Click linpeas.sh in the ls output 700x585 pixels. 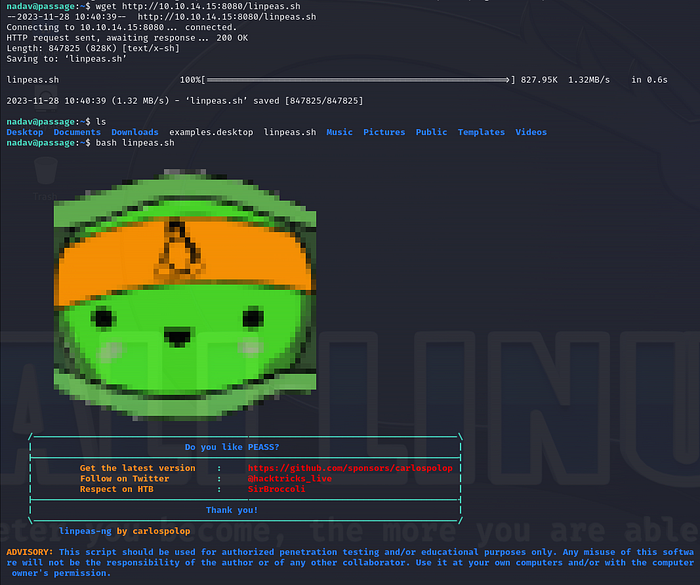click(x=290, y=132)
